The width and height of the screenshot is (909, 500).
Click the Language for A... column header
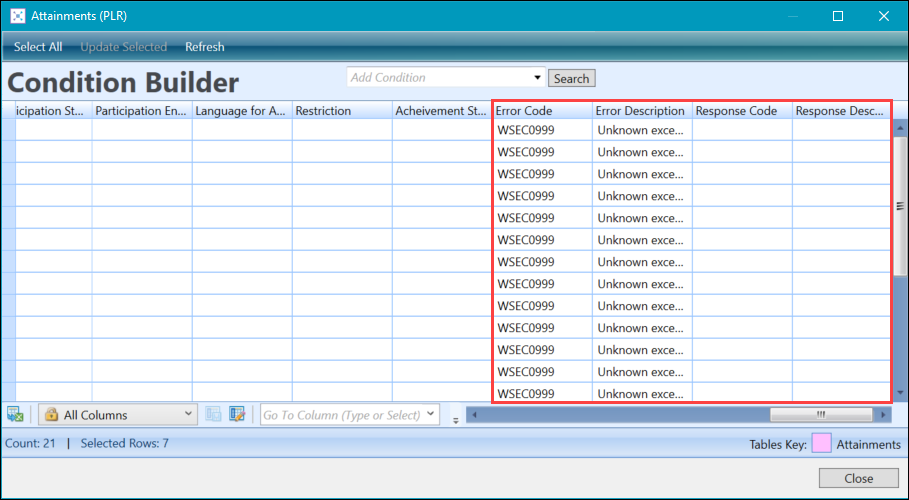[x=242, y=111]
